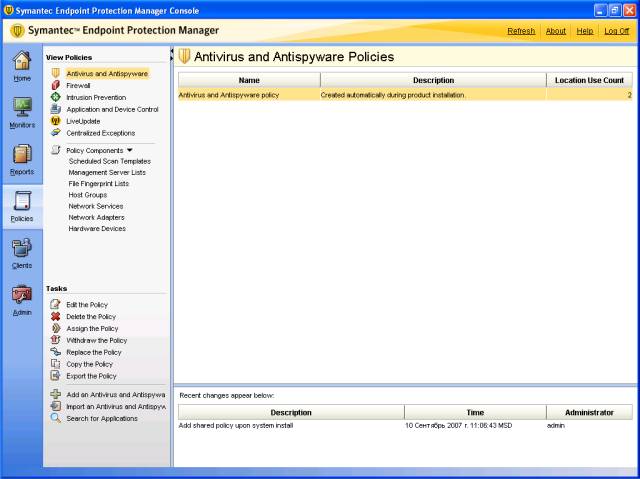Click the Firewall policy icon
Image resolution: width=640 pixels, height=479 pixels.
56,85
